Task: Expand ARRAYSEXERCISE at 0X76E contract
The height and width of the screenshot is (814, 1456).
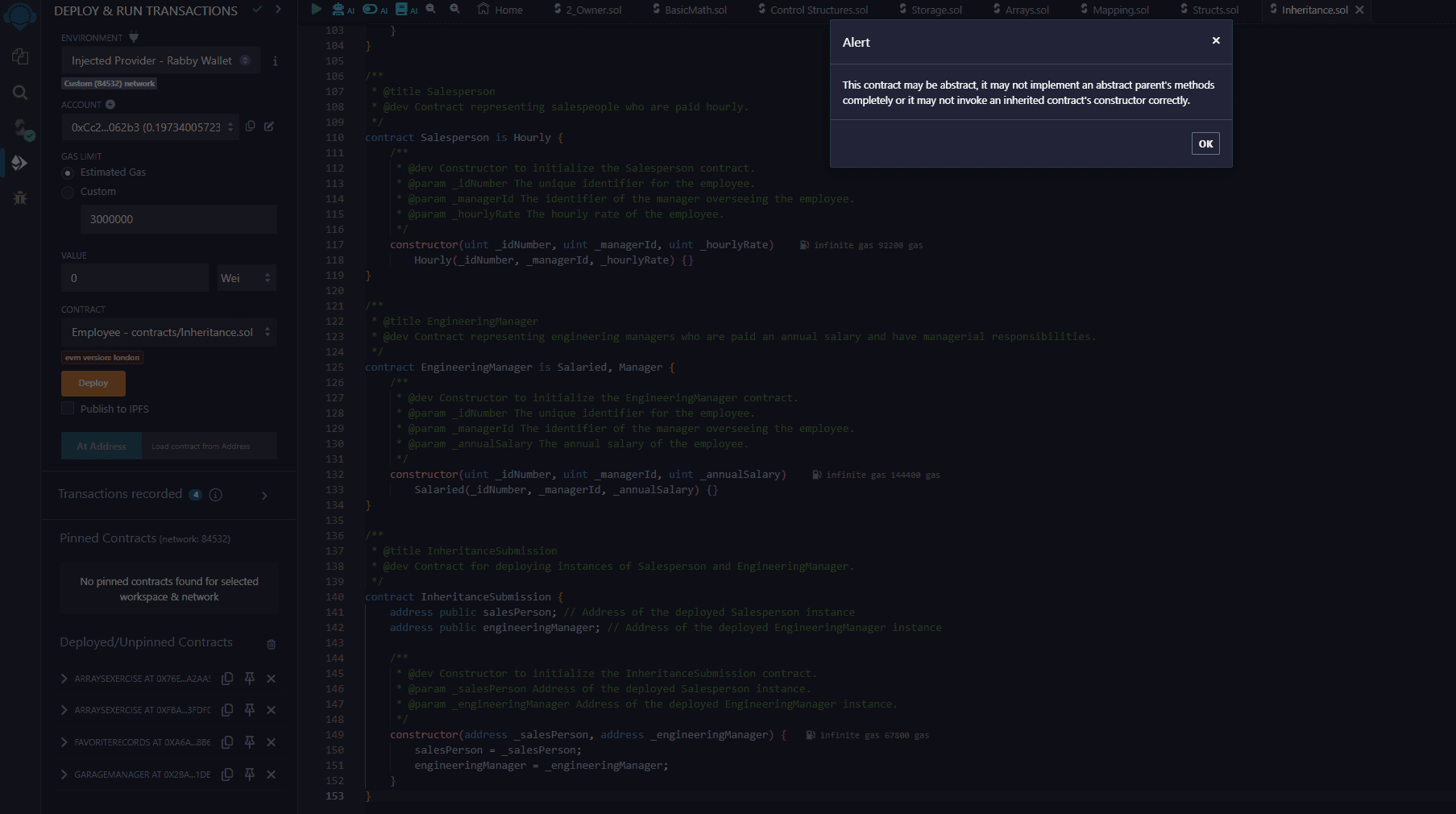Action: coord(64,679)
